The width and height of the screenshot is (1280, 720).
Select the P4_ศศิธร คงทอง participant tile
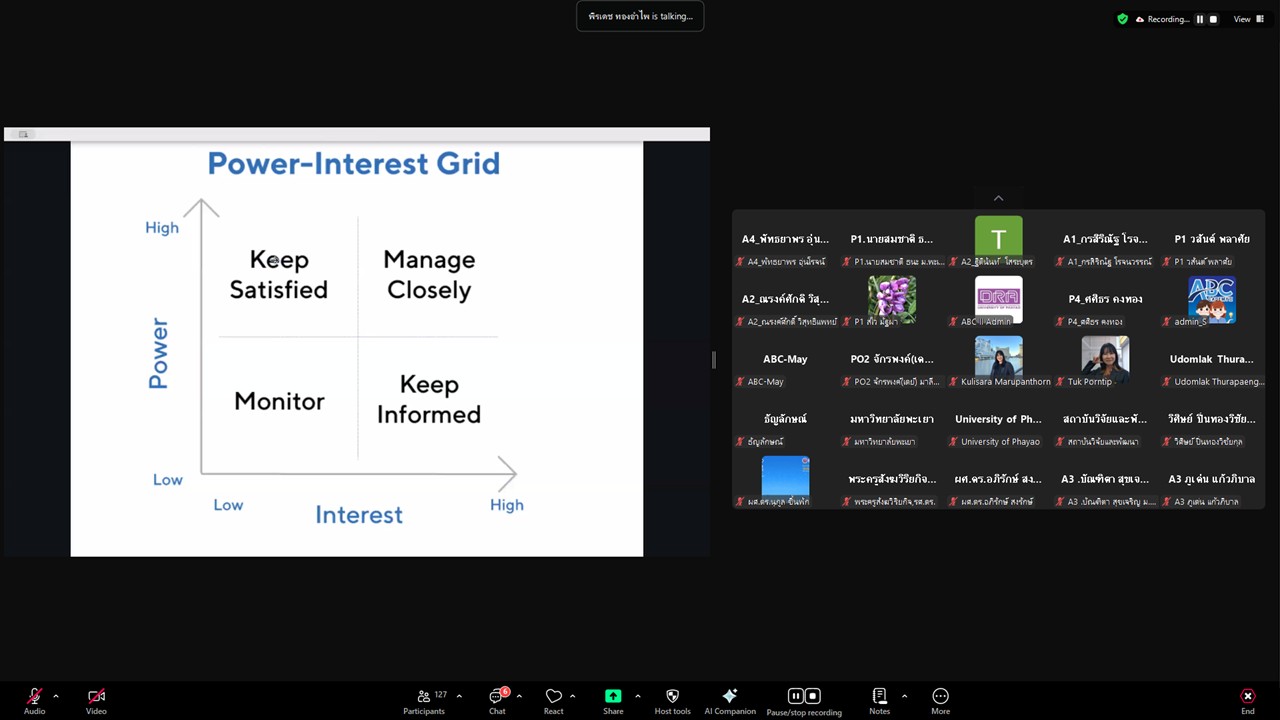click(x=1105, y=301)
